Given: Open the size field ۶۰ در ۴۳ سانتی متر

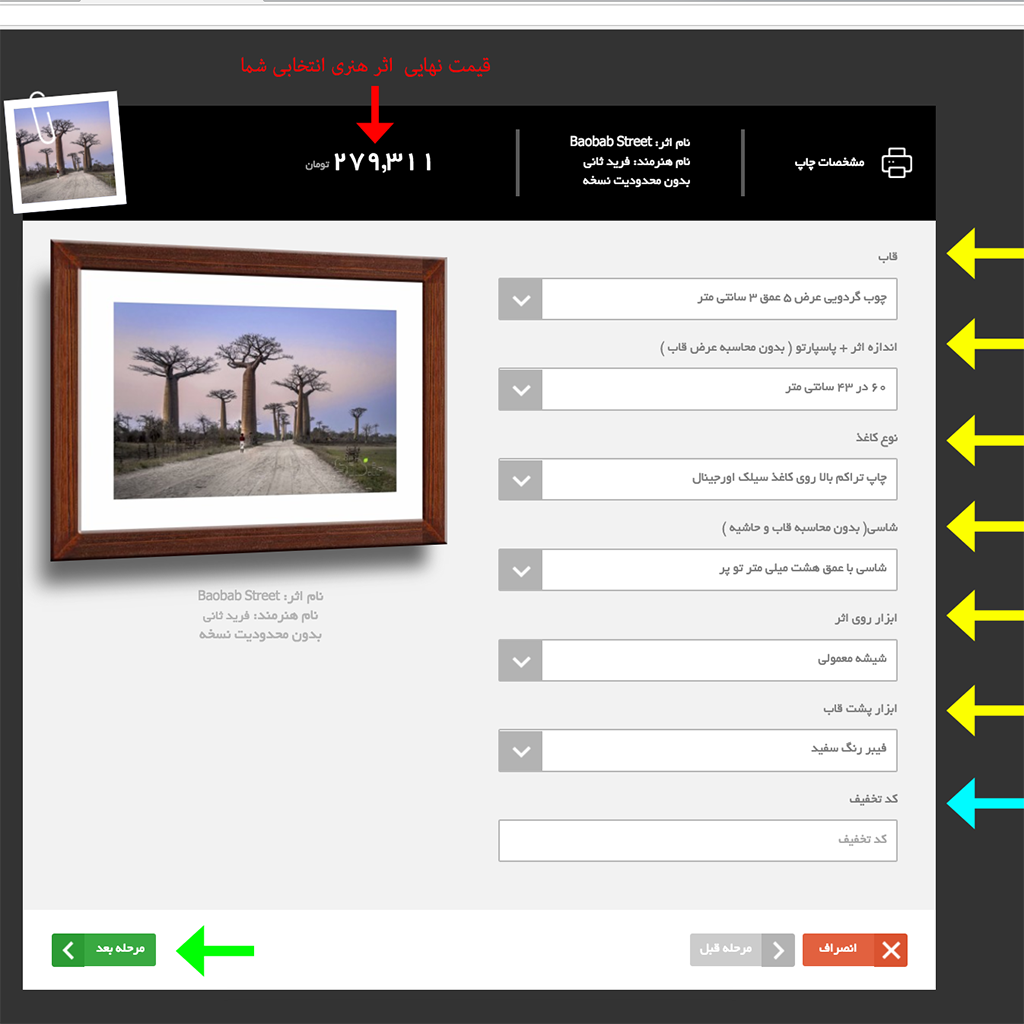Looking at the screenshot, I should 697,389.
